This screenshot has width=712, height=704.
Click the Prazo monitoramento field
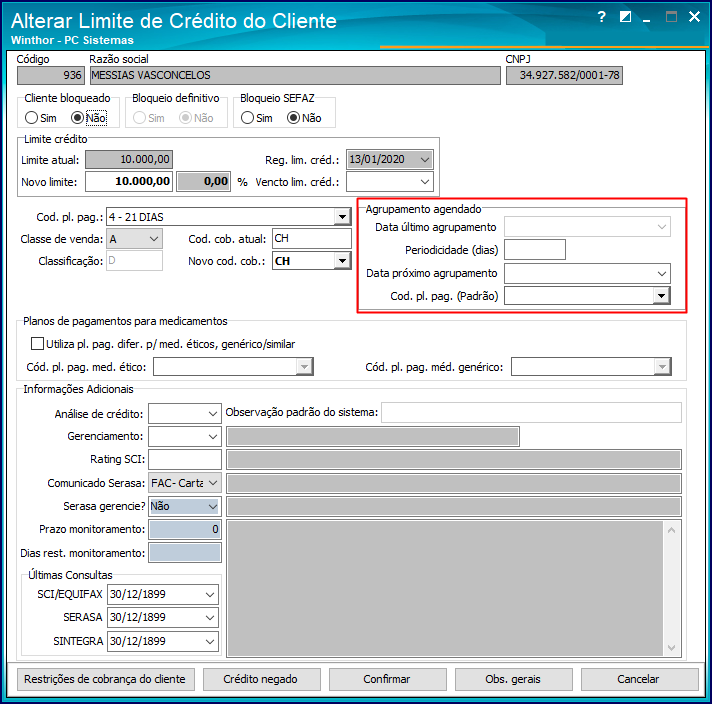point(185,529)
